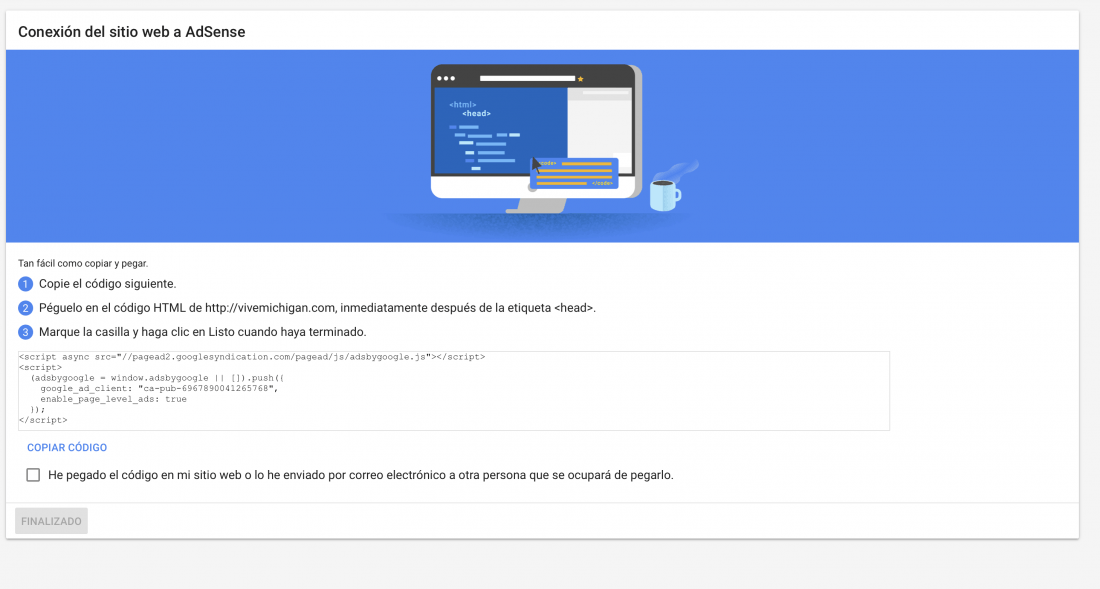
Task: Tick the checkbox confirming the code was pasted
Action: click(x=33, y=475)
